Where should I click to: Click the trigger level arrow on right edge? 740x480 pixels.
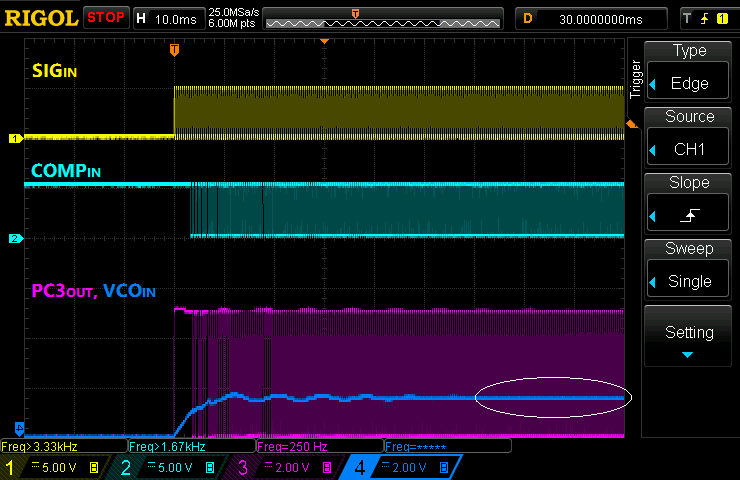click(630, 123)
